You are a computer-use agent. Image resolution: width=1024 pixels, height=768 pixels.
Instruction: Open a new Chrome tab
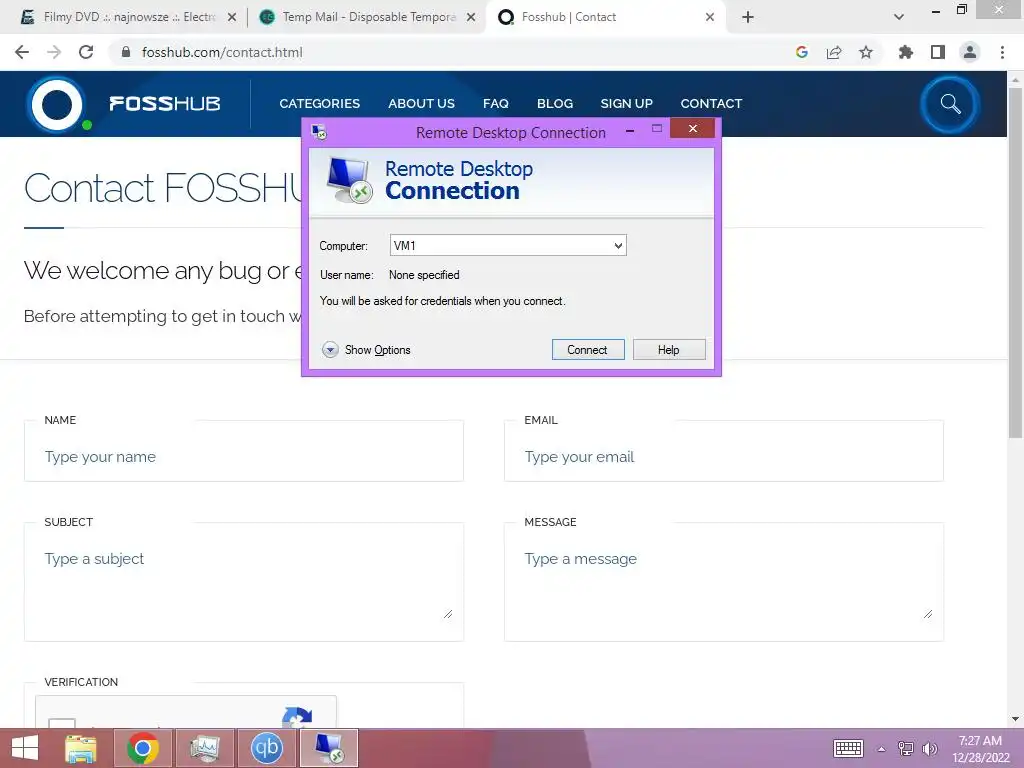click(748, 18)
